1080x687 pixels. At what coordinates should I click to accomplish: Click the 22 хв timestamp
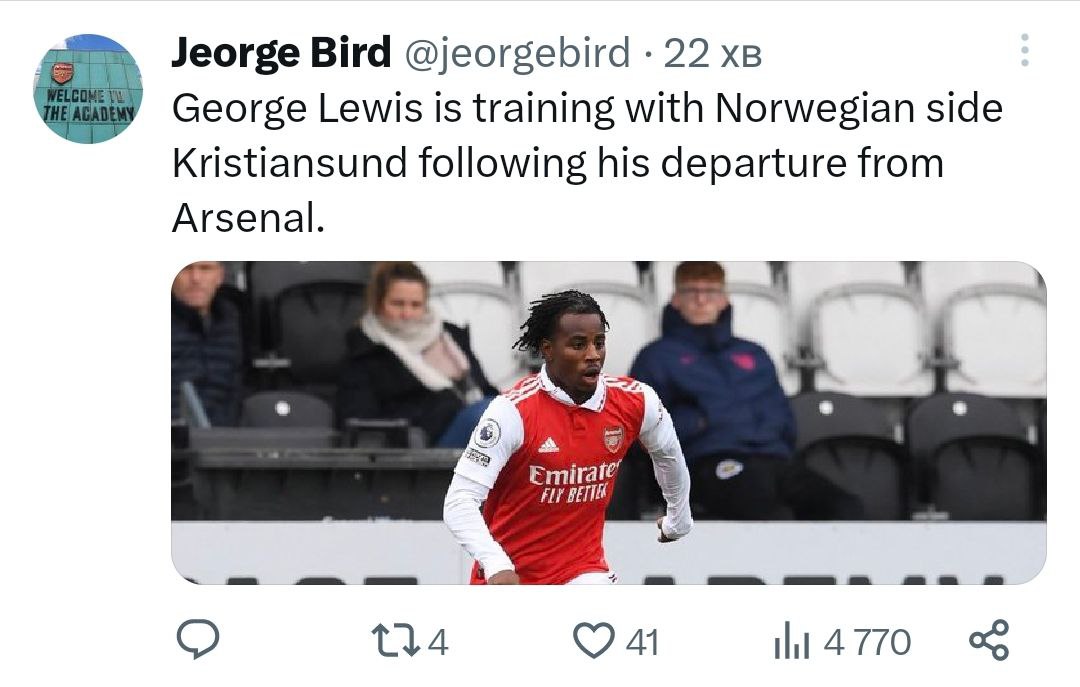713,54
